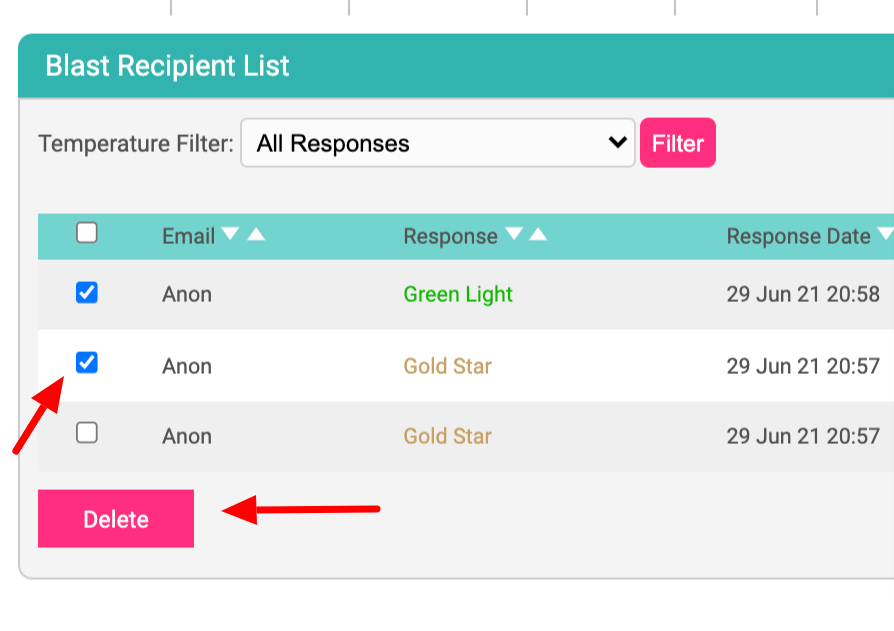
Task: Check the unchecked Gold Star row checkbox
Action: (87, 433)
